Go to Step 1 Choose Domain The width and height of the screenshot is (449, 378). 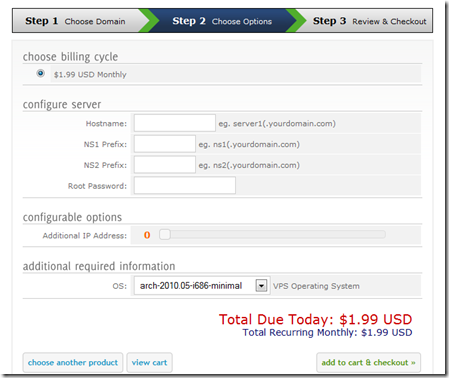pyautogui.click(x=75, y=21)
